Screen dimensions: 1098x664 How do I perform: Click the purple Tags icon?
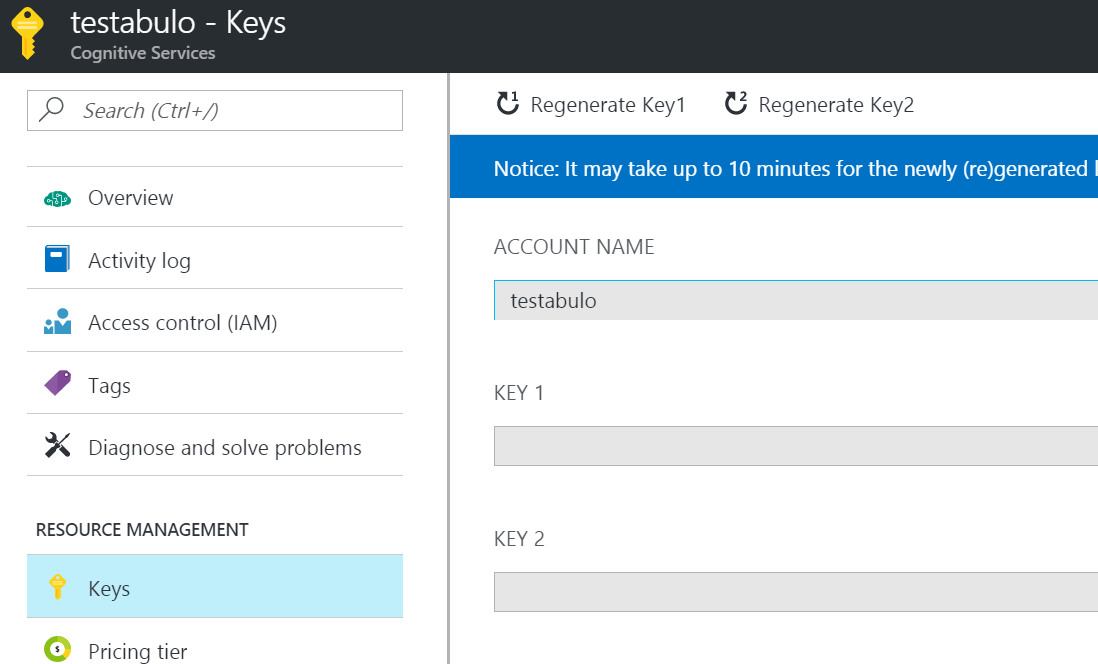(57, 383)
